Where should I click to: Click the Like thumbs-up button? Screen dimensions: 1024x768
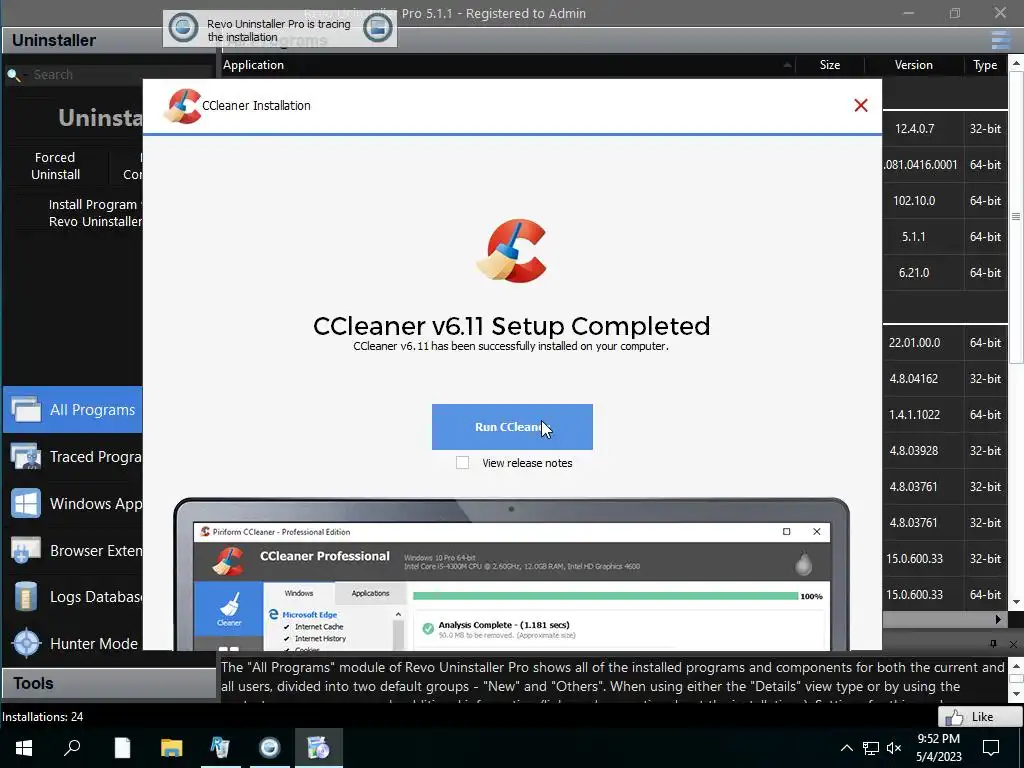click(980, 716)
